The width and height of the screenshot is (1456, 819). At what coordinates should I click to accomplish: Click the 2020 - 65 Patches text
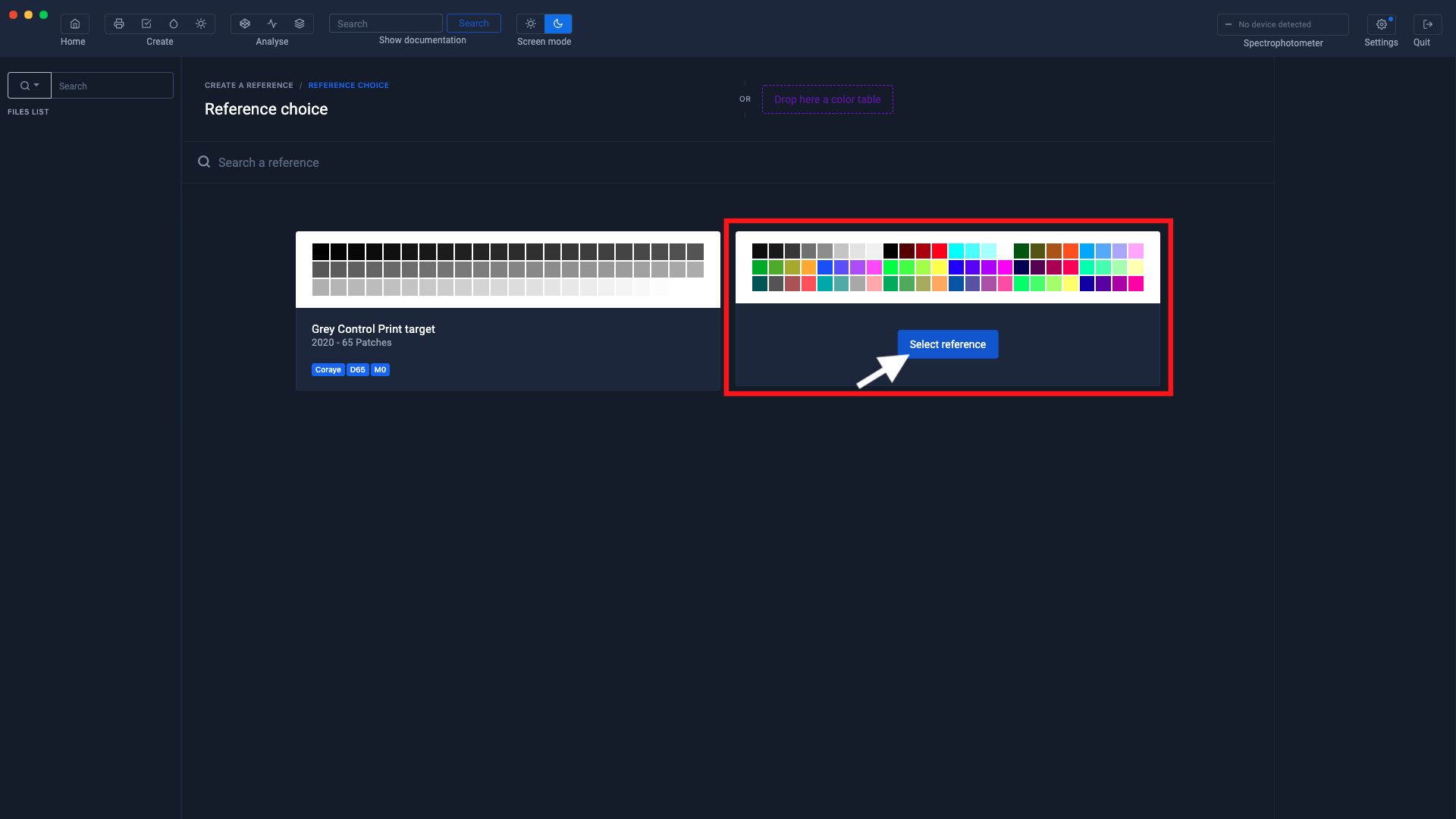[352, 343]
